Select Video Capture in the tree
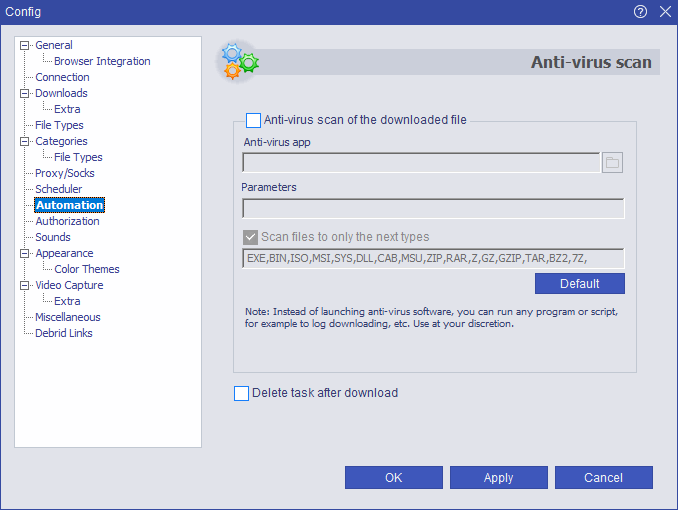 coord(69,285)
